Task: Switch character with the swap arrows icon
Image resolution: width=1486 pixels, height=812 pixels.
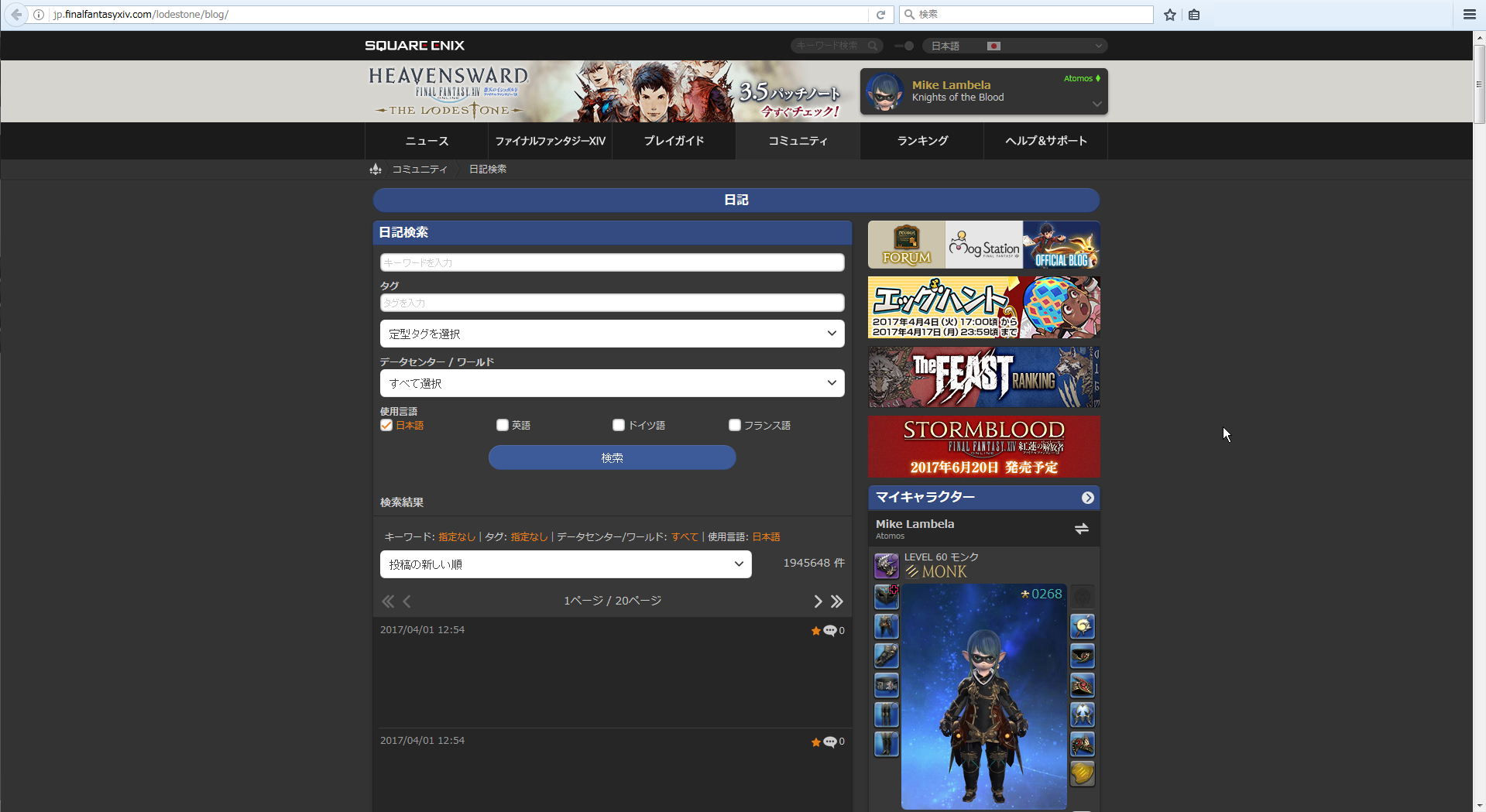Action: pyautogui.click(x=1082, y=529)
